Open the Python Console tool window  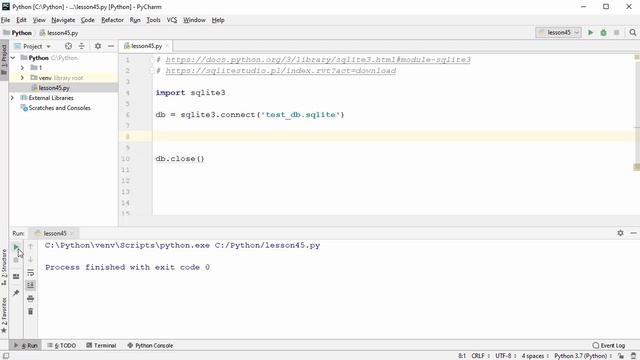coord(150,345)
